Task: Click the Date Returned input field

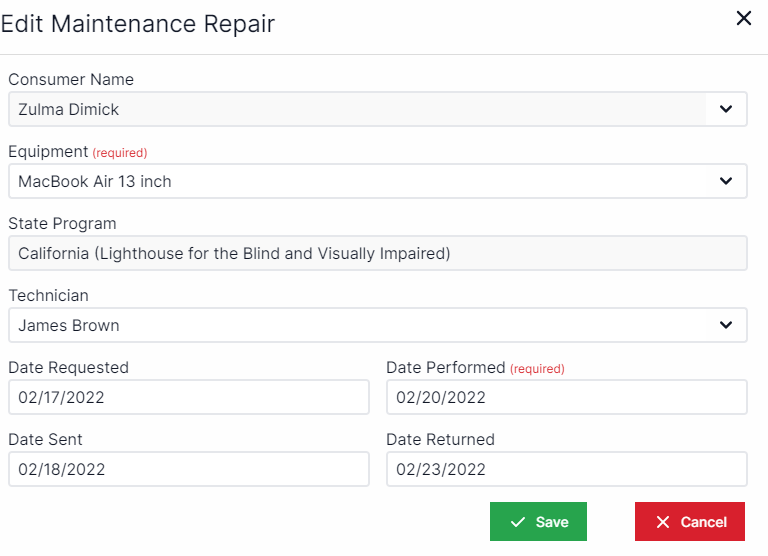Action: tap(566, 469)
